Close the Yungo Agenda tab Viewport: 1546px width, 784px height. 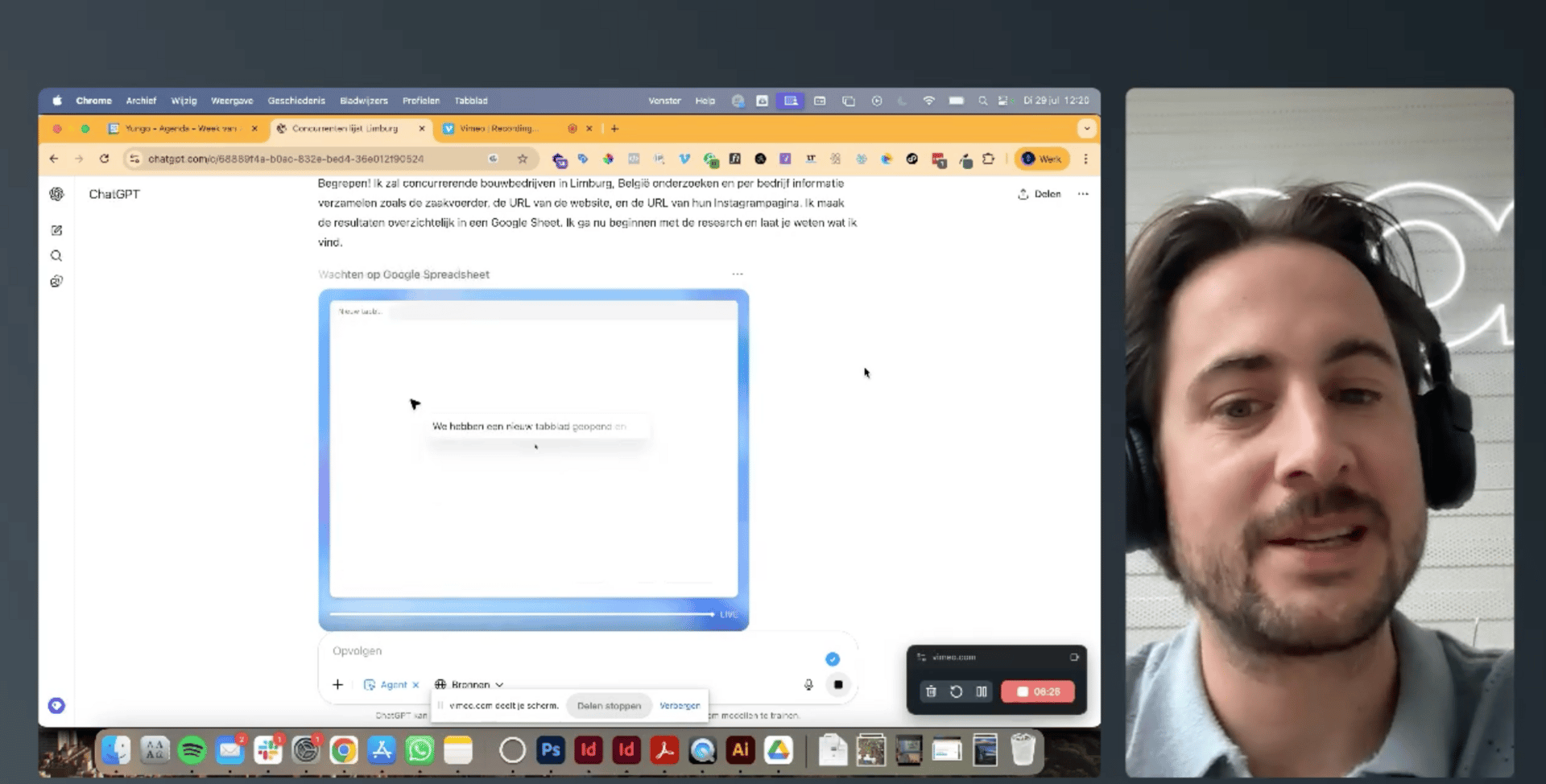(x=254, y=129)
